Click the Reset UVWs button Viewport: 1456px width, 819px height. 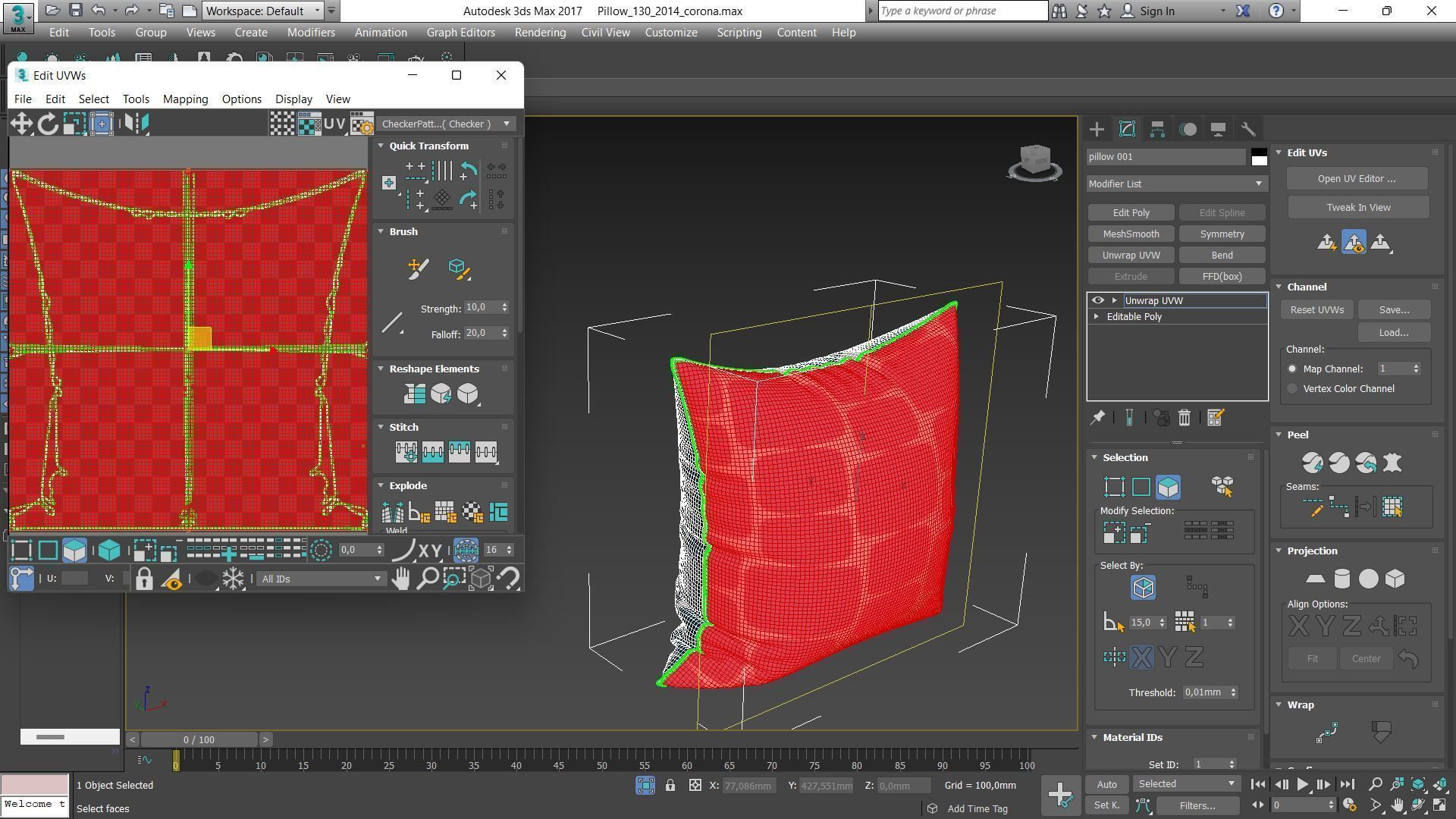click(1316, 309)
